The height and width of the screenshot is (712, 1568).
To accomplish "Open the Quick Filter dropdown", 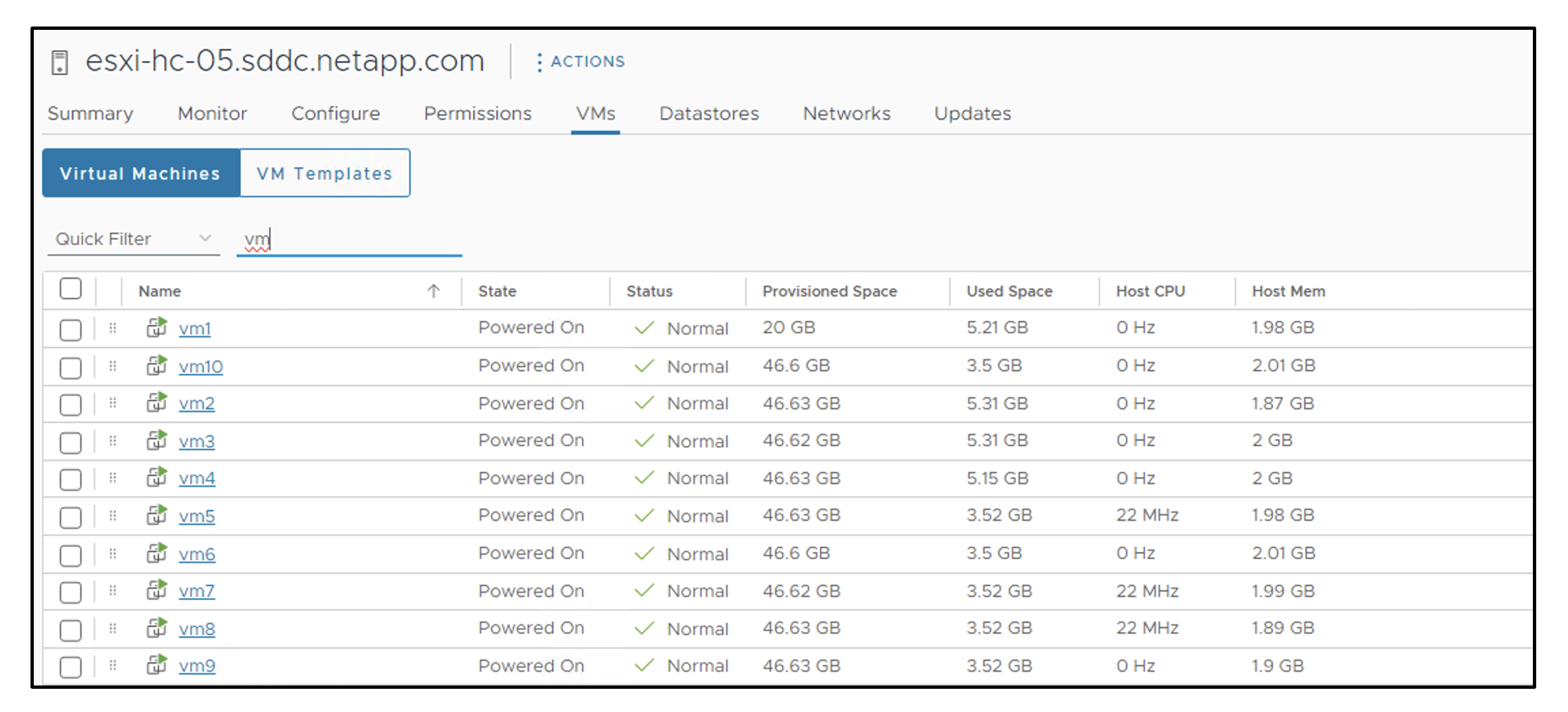I will pyautogui.click(x=133, y=239).
